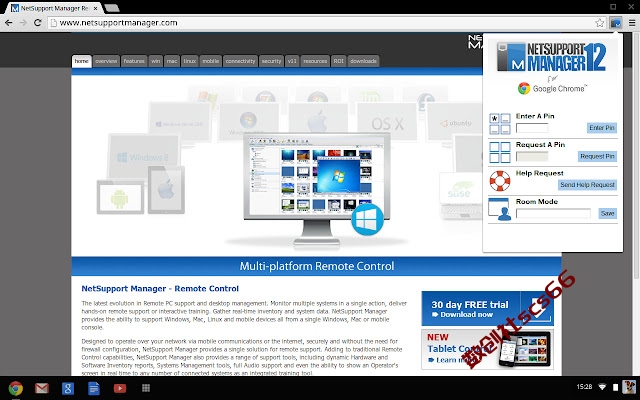The image size is (640, 400).
Task: Open the connectivity tab
Action: [240, 61]
